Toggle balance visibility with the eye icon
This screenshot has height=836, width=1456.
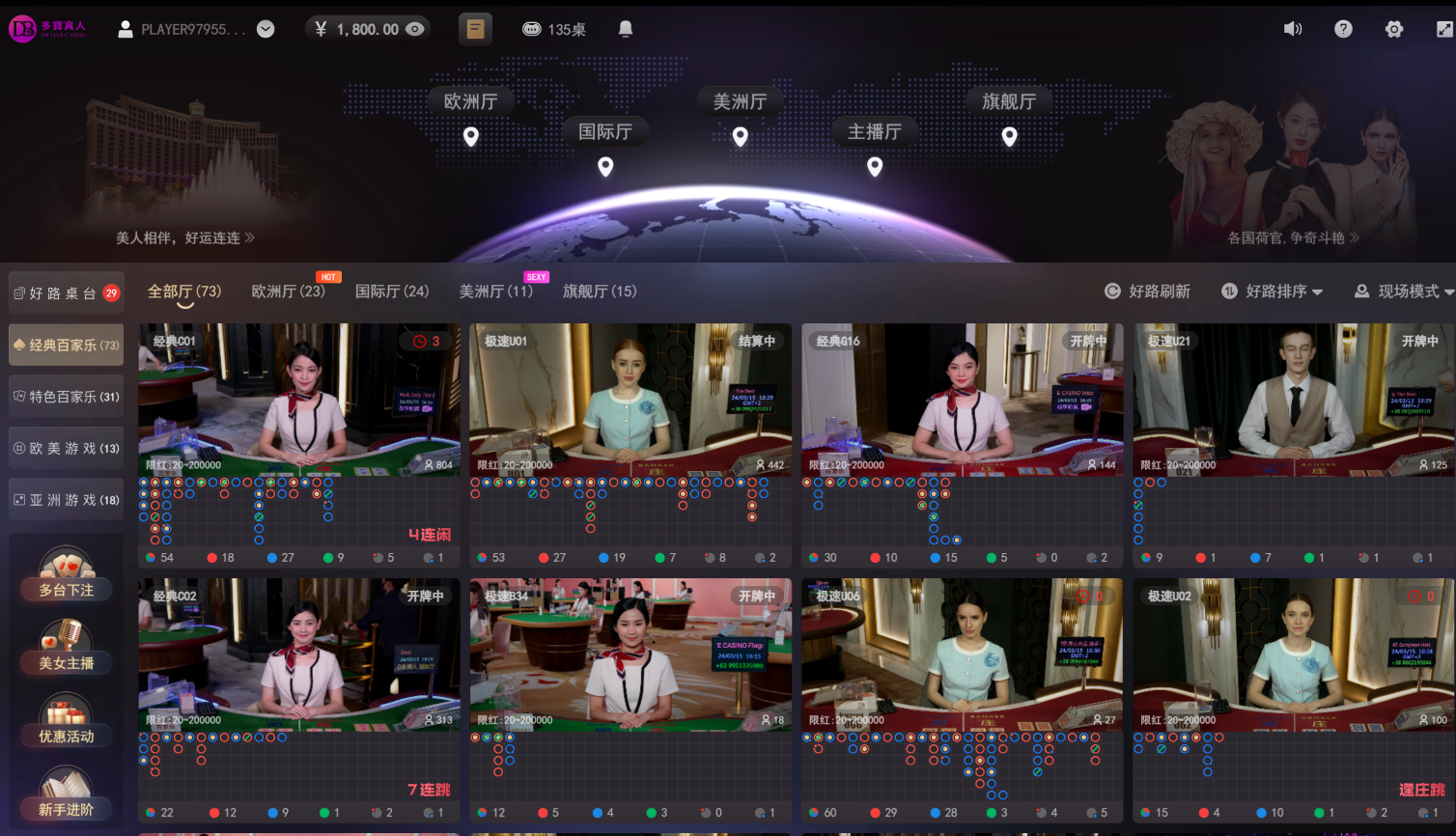(415, 29)
